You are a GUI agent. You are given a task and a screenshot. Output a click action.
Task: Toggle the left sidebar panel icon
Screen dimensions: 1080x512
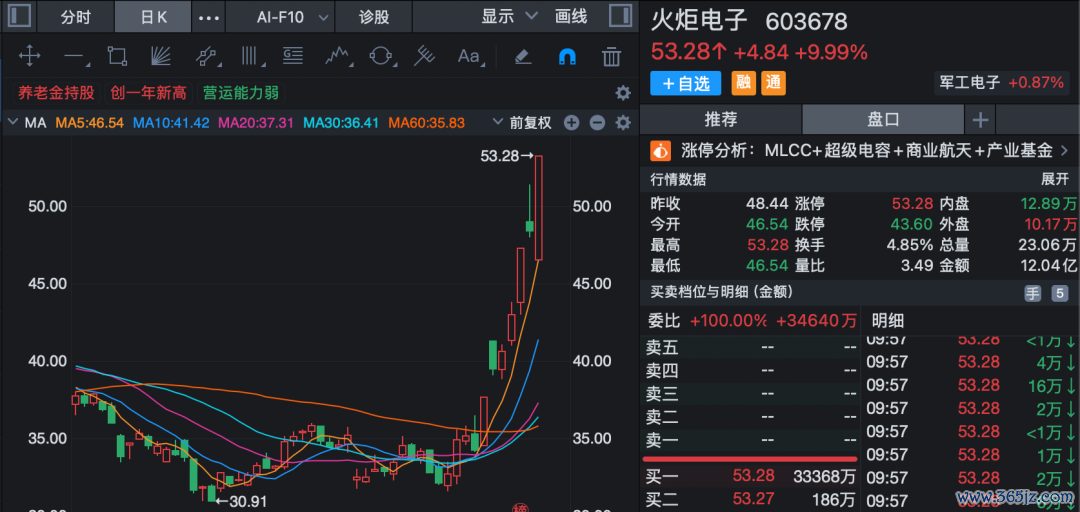[19, 17]
